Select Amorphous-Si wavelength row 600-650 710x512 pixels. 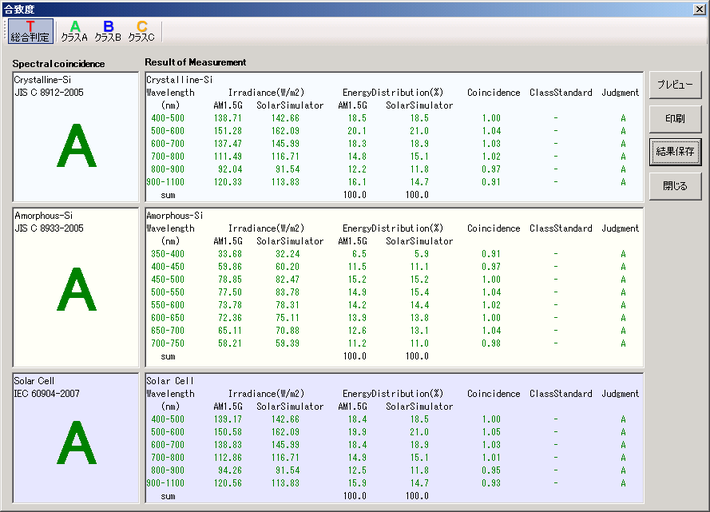[x=168, y=317]
